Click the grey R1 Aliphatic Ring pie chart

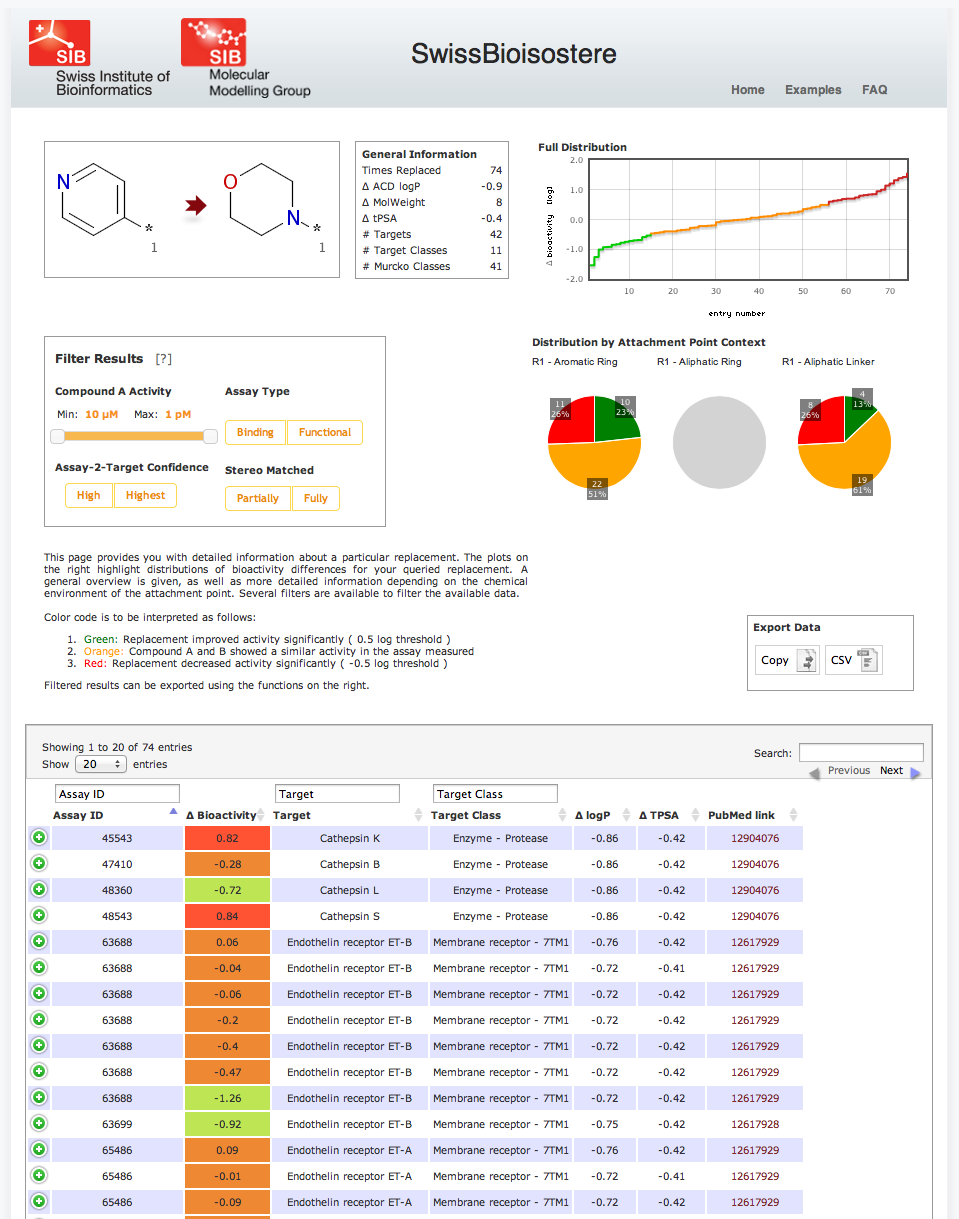(x=719, y=442)
